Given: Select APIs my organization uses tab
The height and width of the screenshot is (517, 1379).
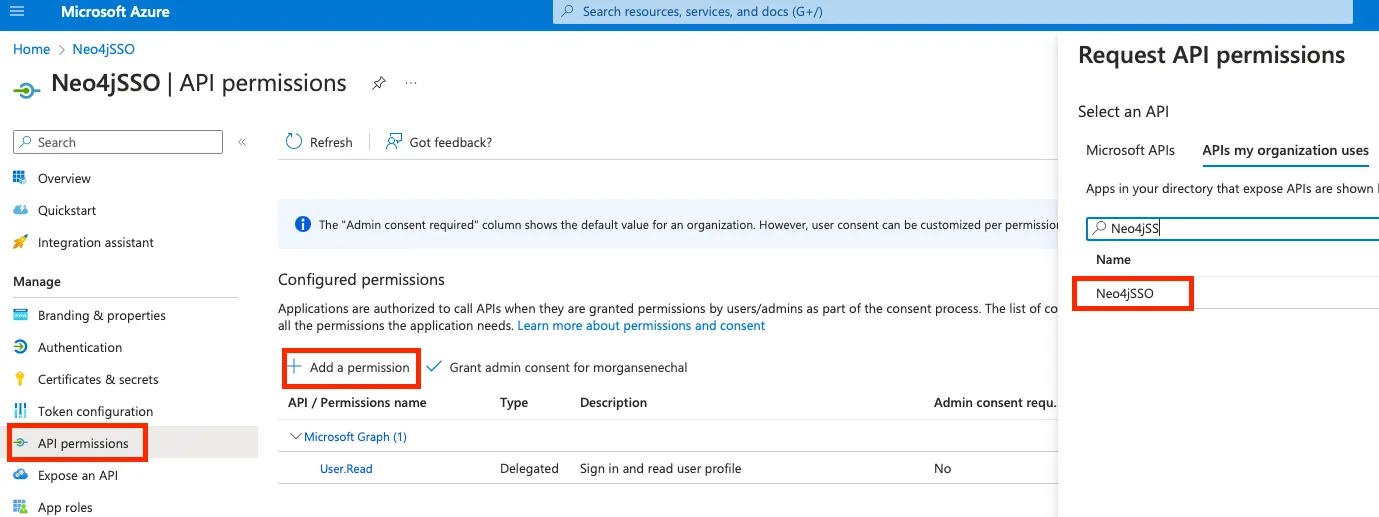Looking at the screenshot, I should (1285, 150).
